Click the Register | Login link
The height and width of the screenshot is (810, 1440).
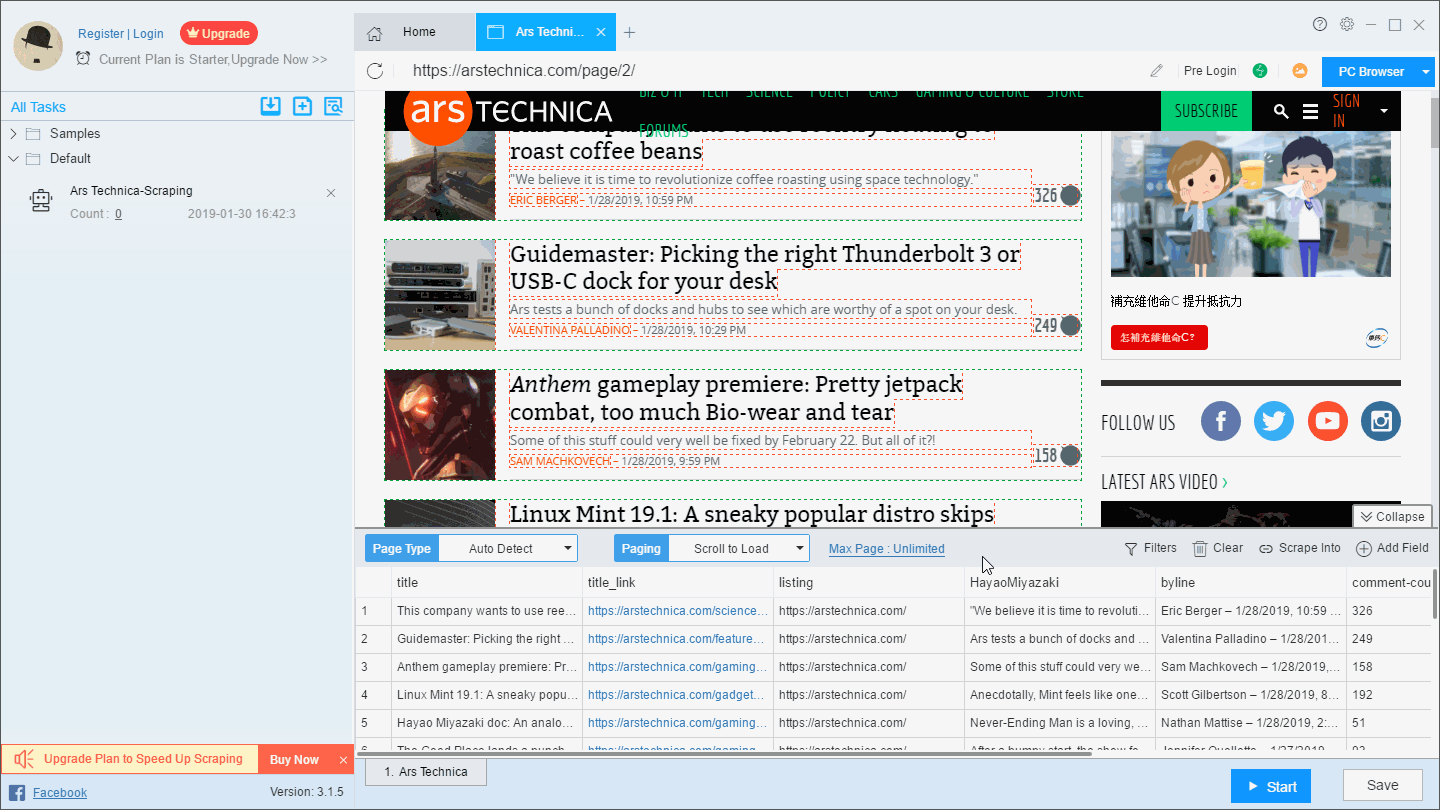click(121, 34)
